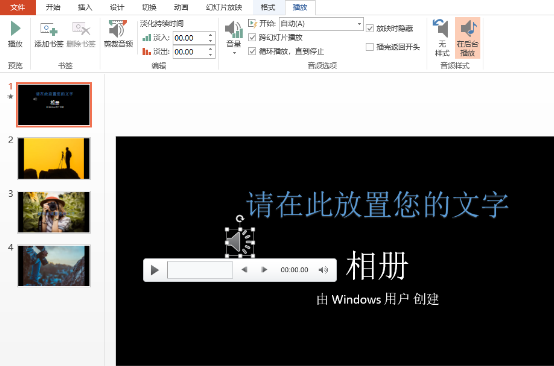Select slide 2 thumbnail with yellow silhouette
This screenshot has height=366, width=554.
coord(54,159)
